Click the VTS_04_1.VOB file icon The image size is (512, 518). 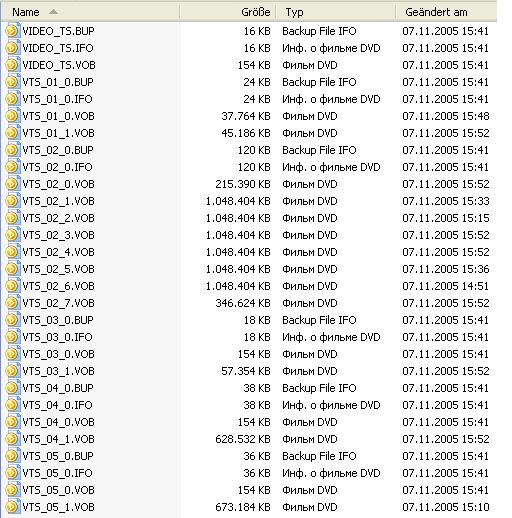12,439
